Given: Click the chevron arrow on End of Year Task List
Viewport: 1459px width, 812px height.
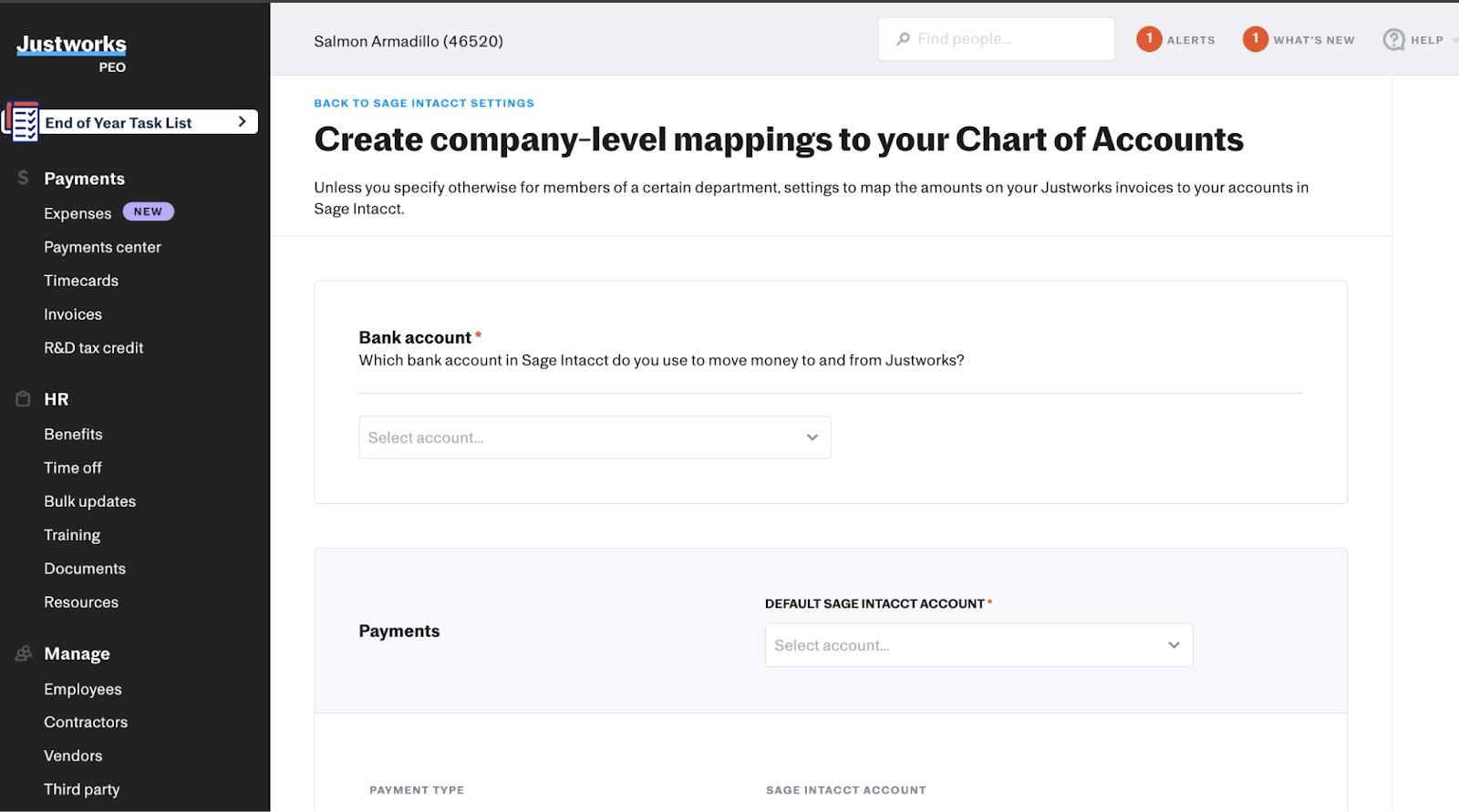Looking at the screenshot, I should (x=242, y=121).
